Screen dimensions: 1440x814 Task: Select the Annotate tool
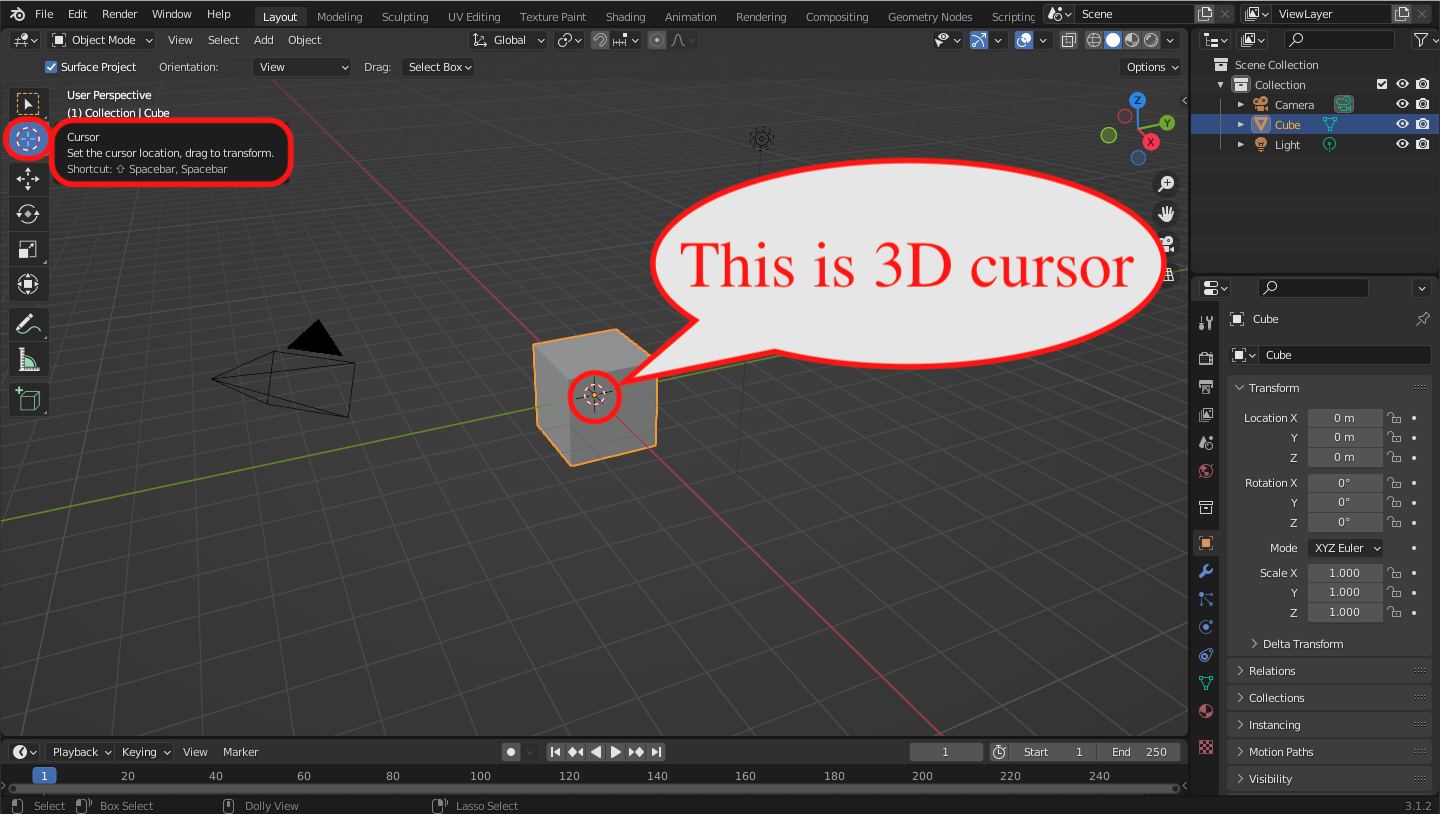(x=28, y=324)
